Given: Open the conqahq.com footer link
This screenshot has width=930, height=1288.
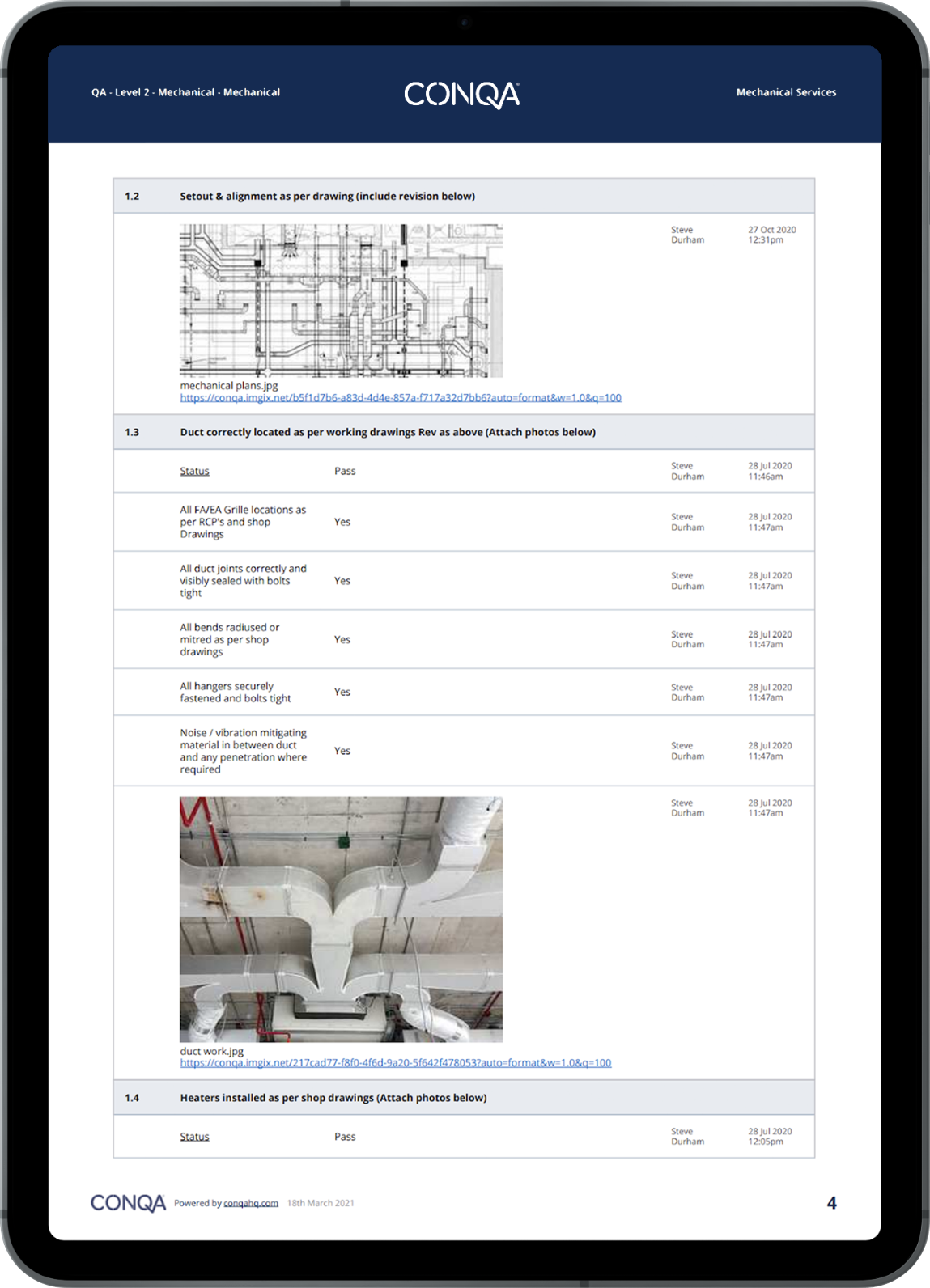Looking at the screenshot, I should click(x=251, y=1203).
